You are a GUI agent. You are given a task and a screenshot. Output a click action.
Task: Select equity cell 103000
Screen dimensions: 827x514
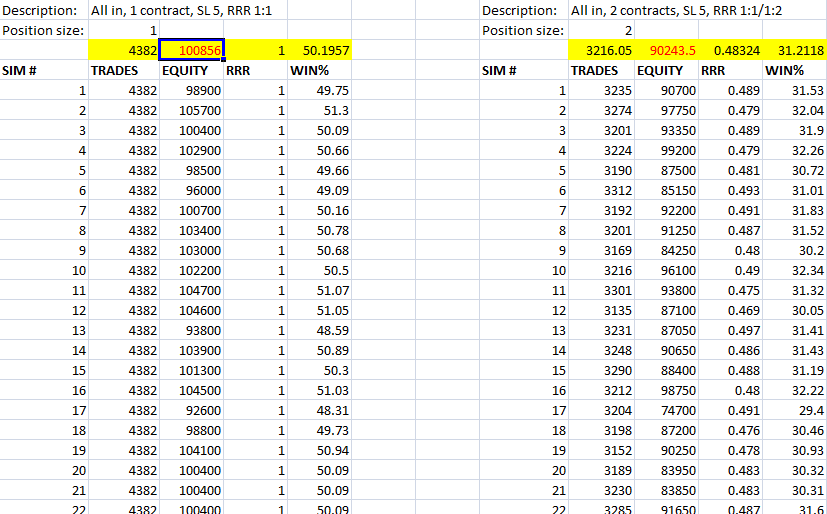click(x=191, y=251)
